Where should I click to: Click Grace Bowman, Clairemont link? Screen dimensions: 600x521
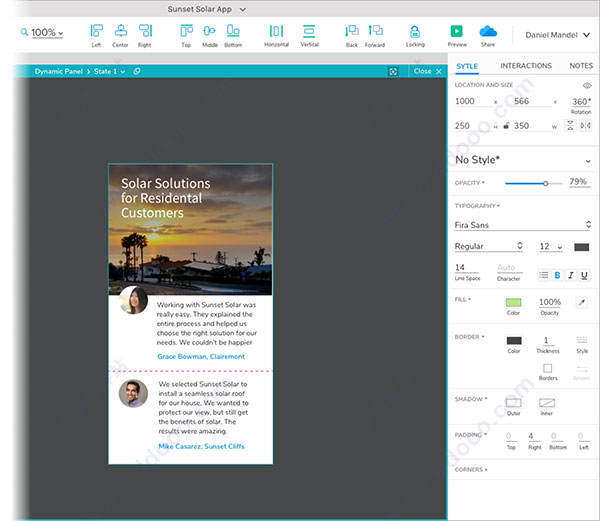pos(201,357)
